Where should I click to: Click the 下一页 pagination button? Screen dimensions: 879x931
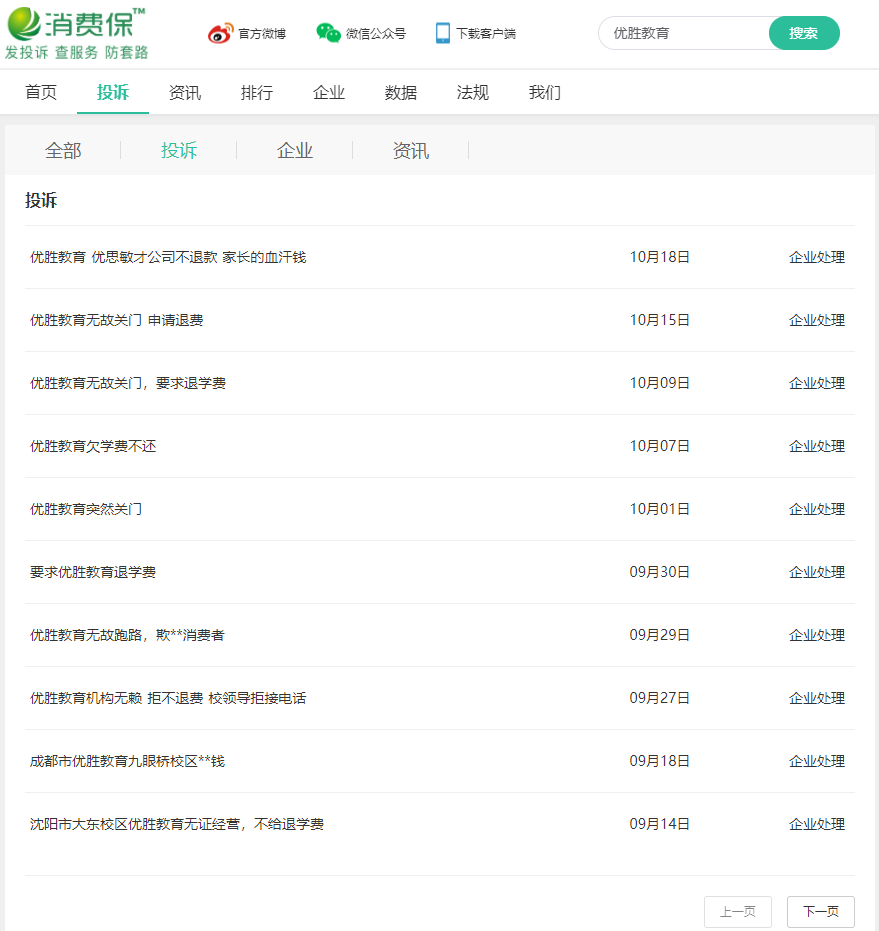[821, 911]
